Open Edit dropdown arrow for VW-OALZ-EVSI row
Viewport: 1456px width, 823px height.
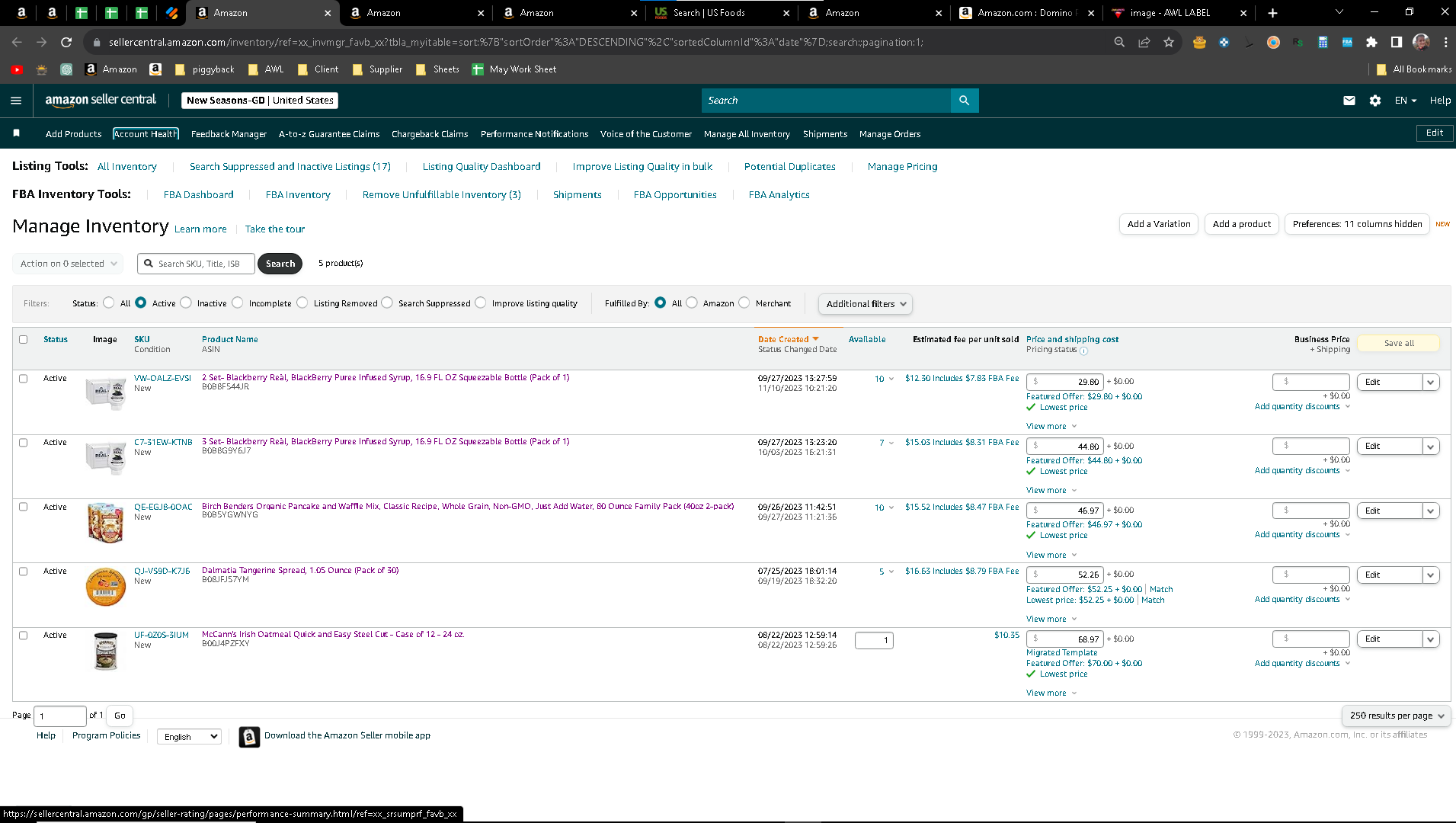click(x=1431, y=383)
